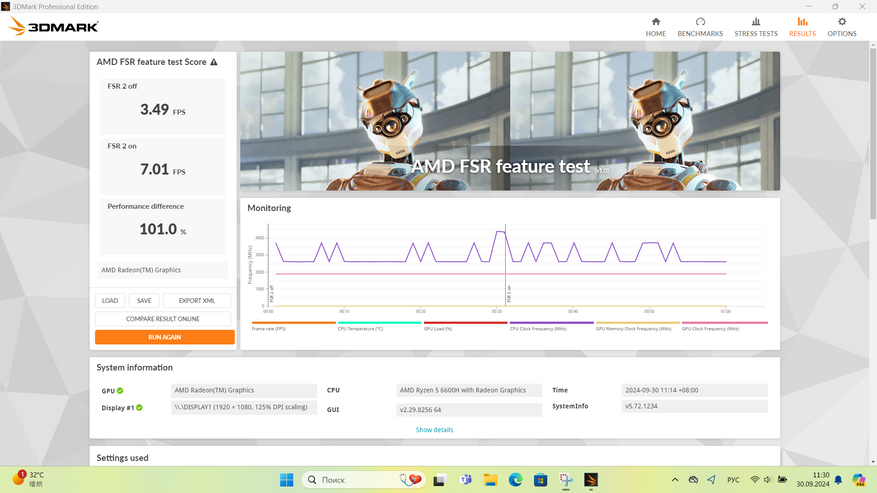Click the volume speaker tray icon
Viewport: 877px width, 493px height.
click(768, 480)
